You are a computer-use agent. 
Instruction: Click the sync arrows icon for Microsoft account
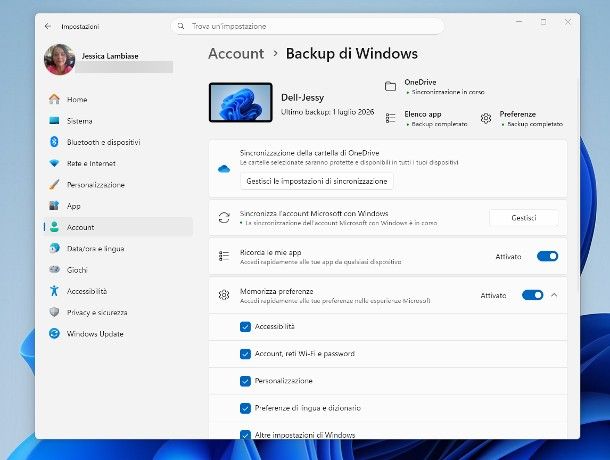(x=224, y=218)
